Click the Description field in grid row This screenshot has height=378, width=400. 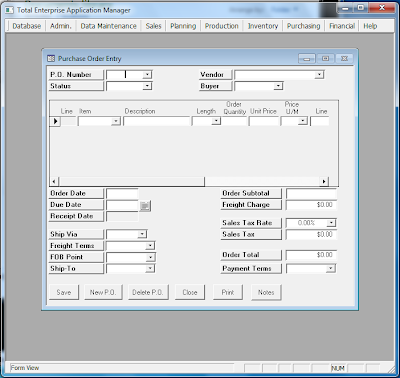pyautogui.click(x=157, y=121)
